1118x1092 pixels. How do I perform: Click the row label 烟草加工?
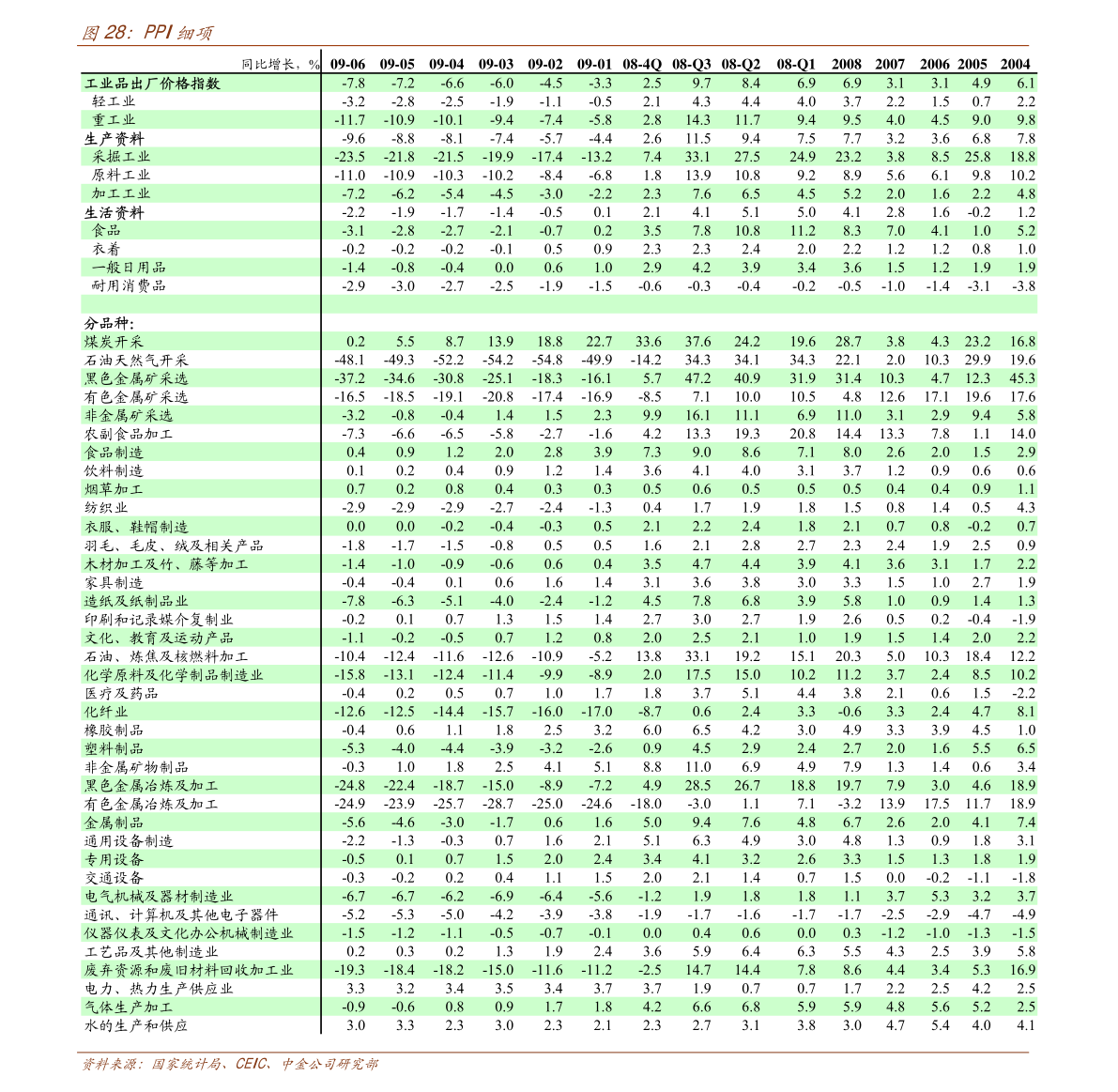(x=114, y=490)
